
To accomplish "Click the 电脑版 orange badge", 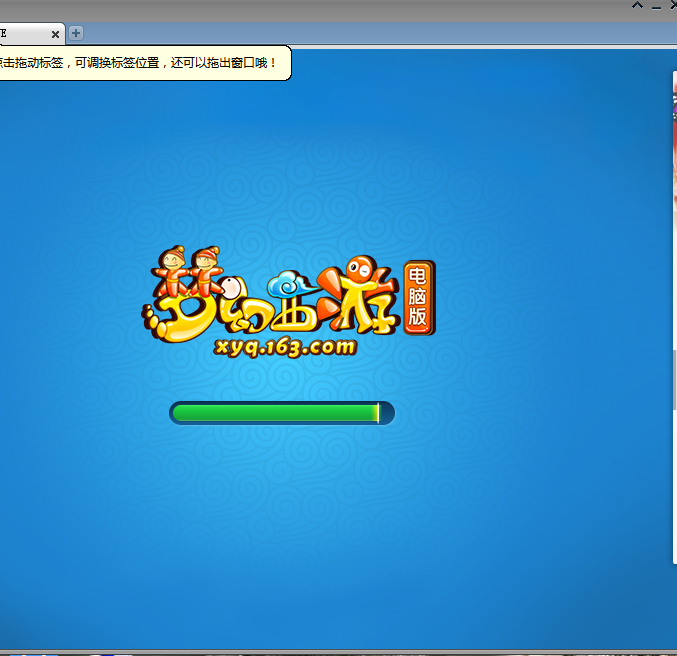I will tap(419, 297).
